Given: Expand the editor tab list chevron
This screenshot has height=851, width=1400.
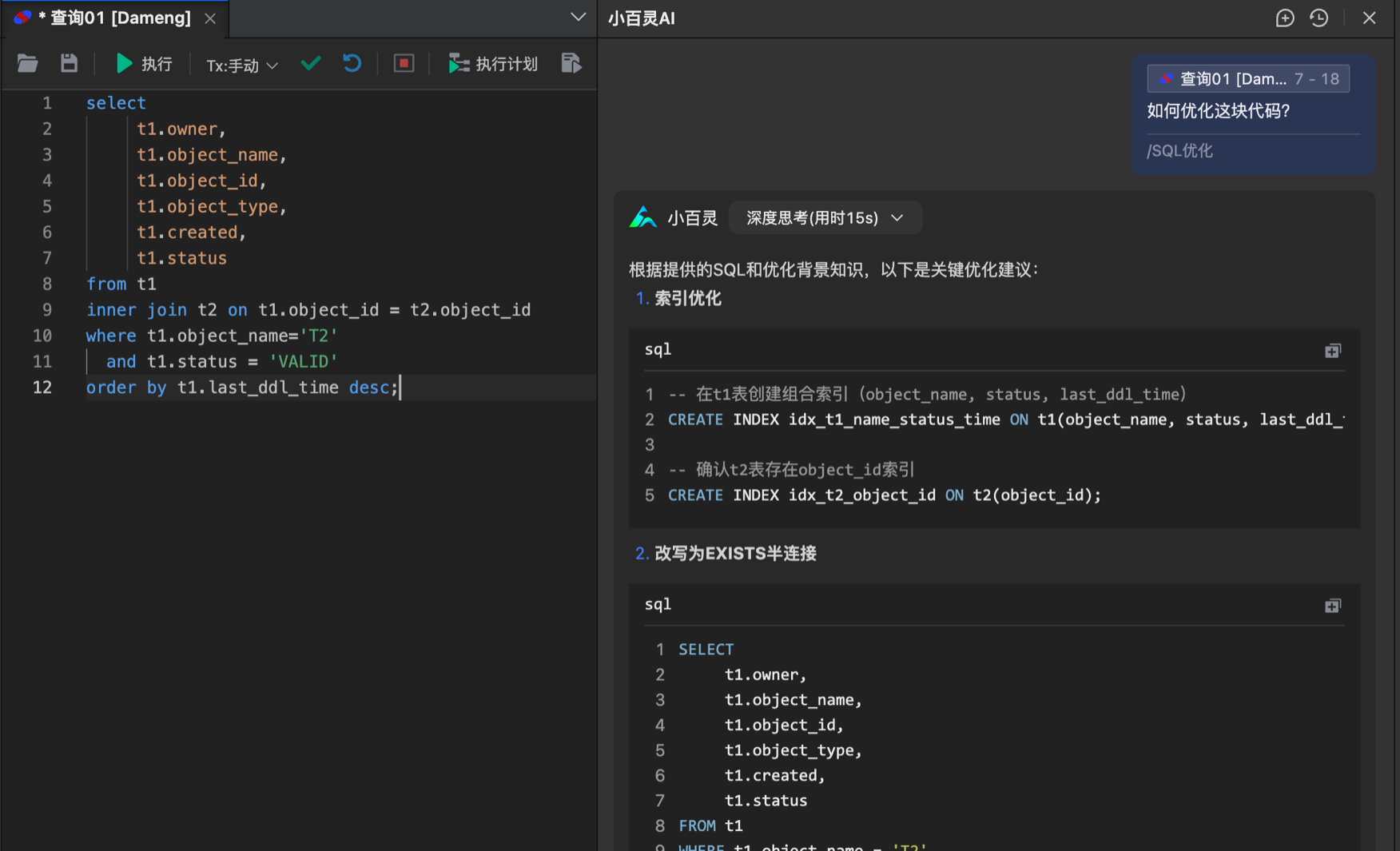Looking at the screenshot, I should click(578, 17).
